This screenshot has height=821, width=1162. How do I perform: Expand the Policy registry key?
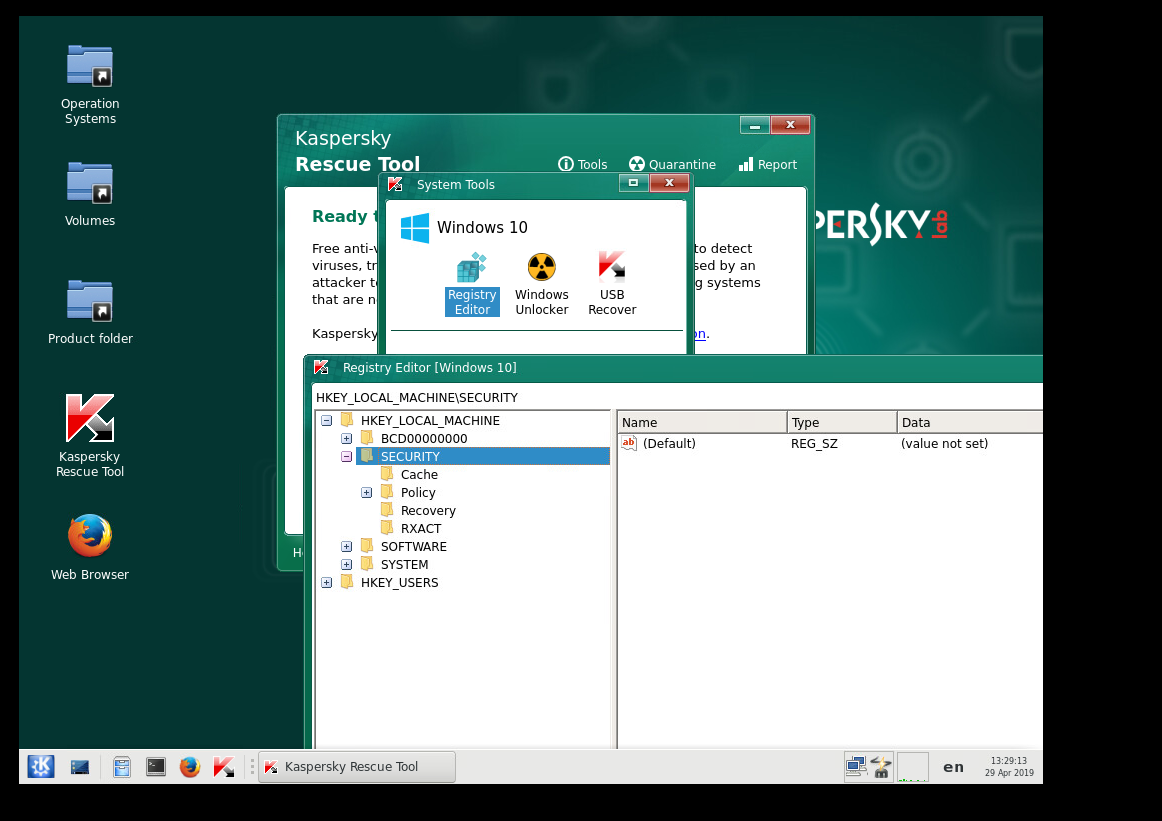366,493
